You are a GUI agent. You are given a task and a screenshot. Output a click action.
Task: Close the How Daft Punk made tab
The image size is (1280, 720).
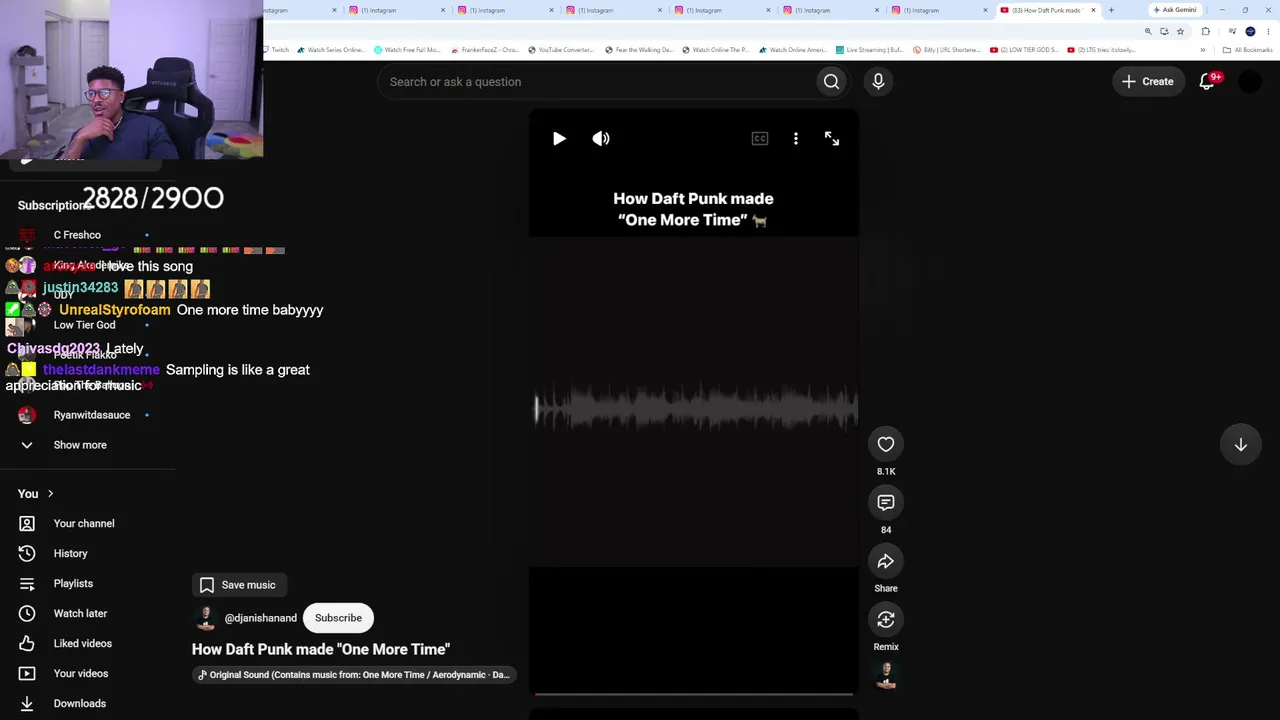[x=1093, y=10]
